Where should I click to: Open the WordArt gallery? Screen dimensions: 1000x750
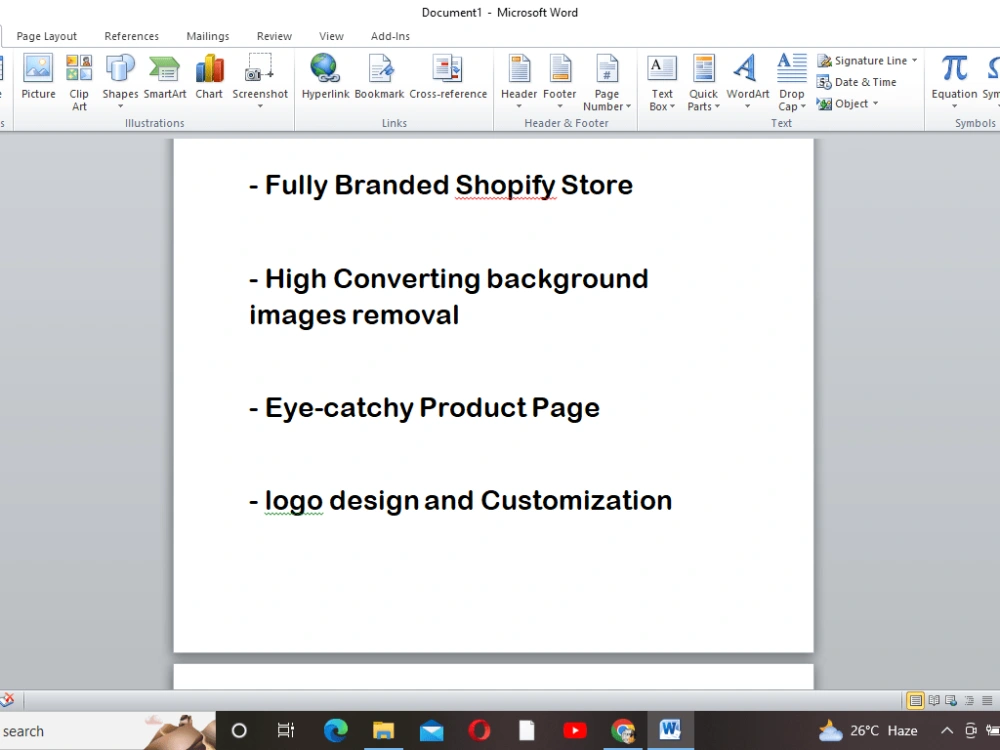point(747,82)
